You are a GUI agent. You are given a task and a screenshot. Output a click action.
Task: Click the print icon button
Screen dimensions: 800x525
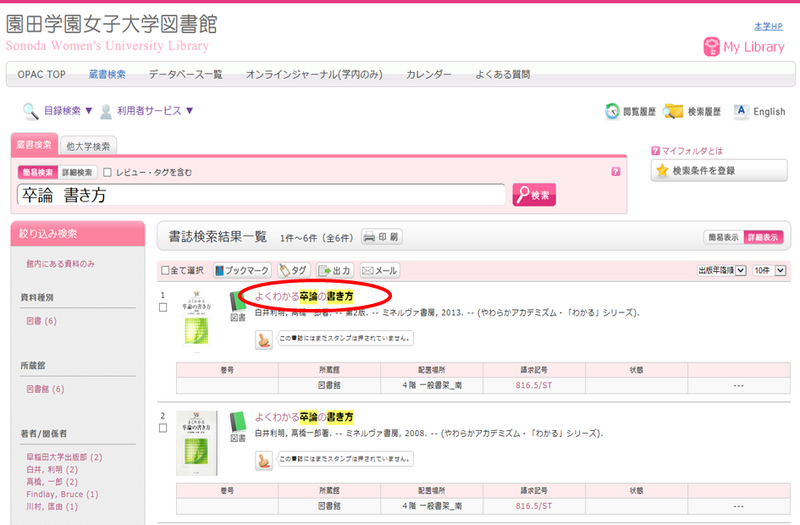pos(381,237)
